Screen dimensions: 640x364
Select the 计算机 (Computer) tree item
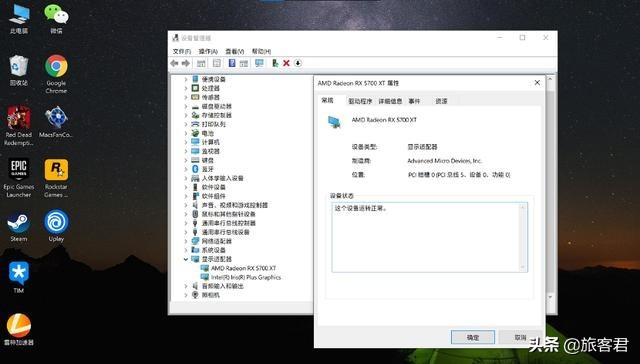pyautogui.click(x=211, y=142)
